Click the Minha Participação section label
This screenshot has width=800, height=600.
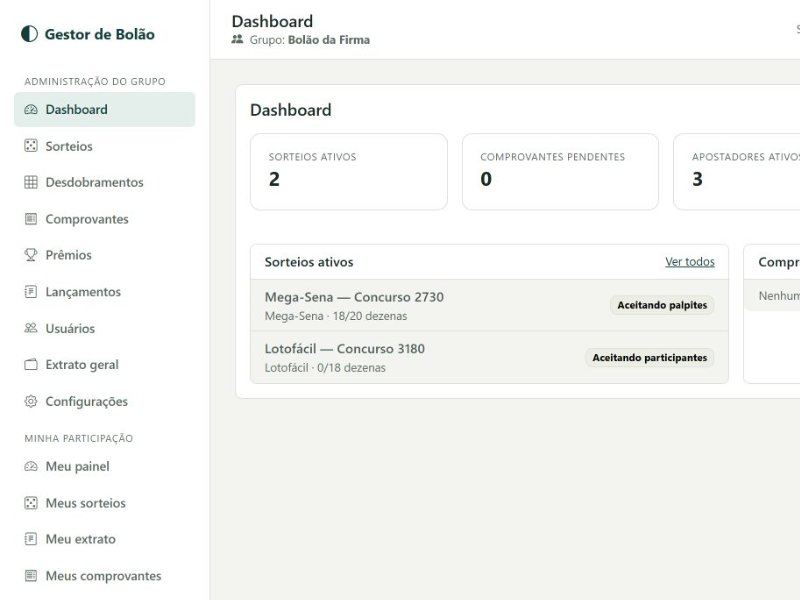(x=79, y=438)
